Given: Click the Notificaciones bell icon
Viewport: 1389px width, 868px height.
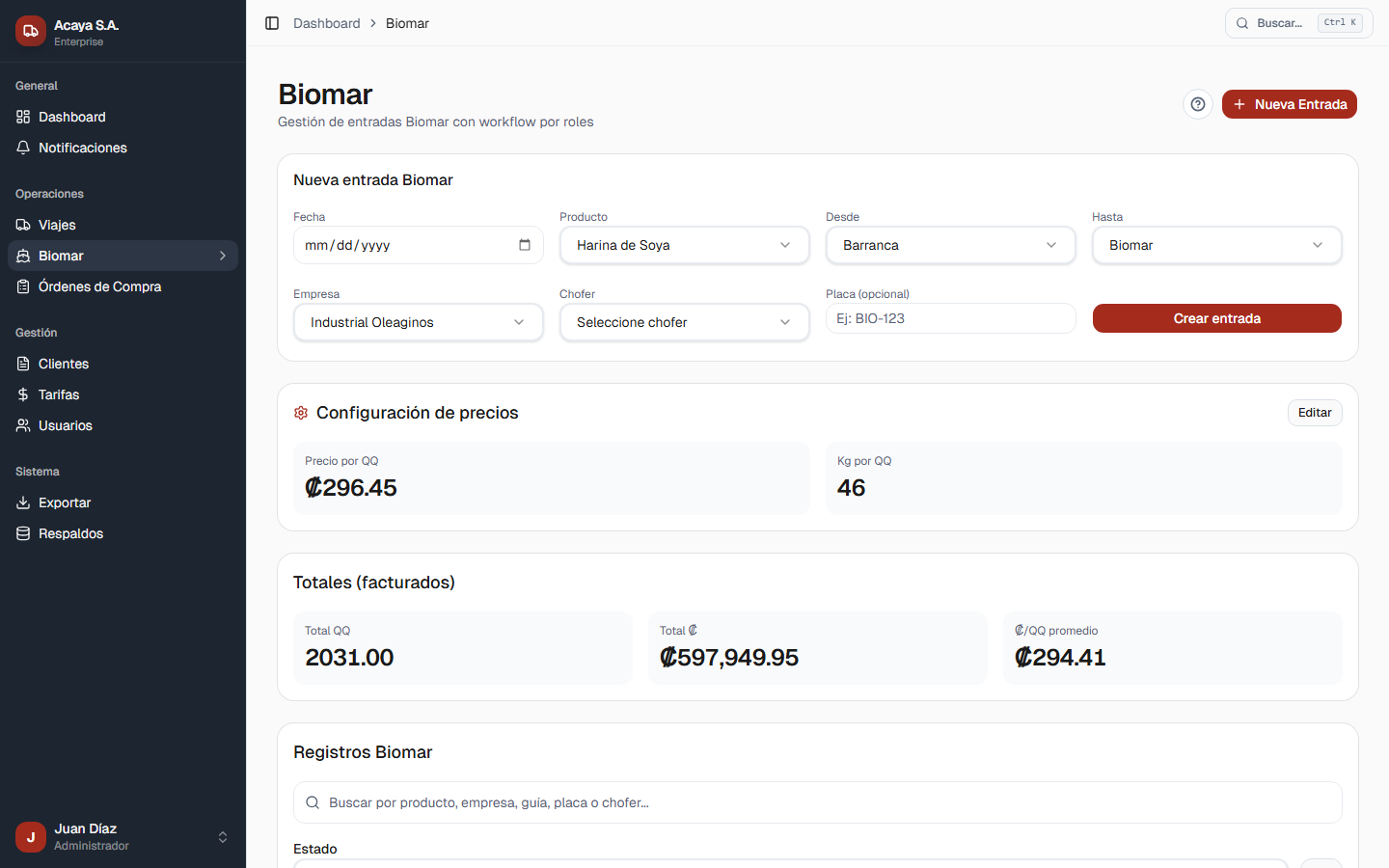Looking at the screenshot, I should point(23,148).
